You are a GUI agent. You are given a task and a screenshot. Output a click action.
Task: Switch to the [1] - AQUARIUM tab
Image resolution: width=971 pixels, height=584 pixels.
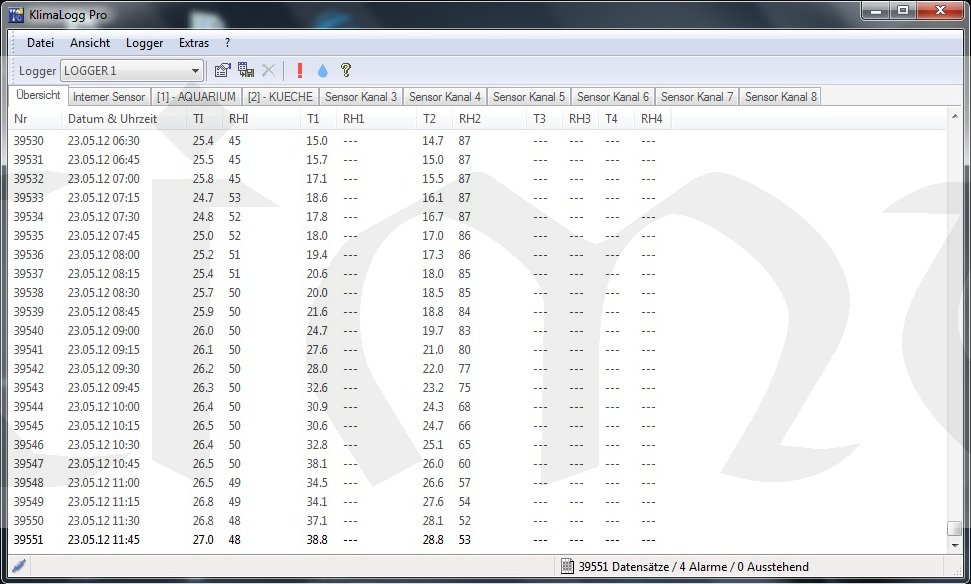click(x=196, y=97)
